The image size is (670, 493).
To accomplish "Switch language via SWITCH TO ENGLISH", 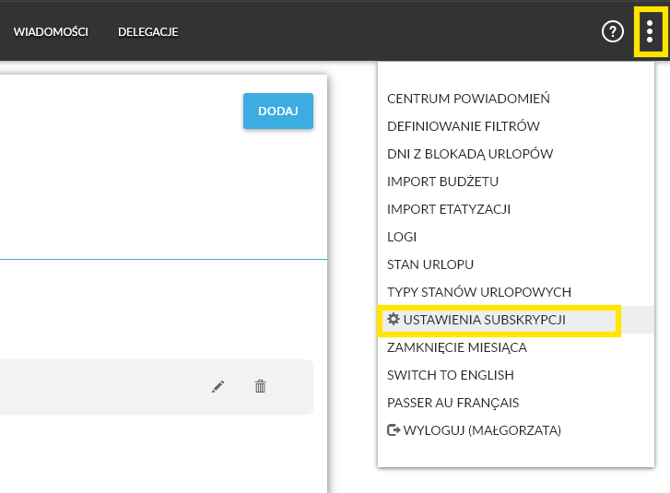I will [450, 375].
